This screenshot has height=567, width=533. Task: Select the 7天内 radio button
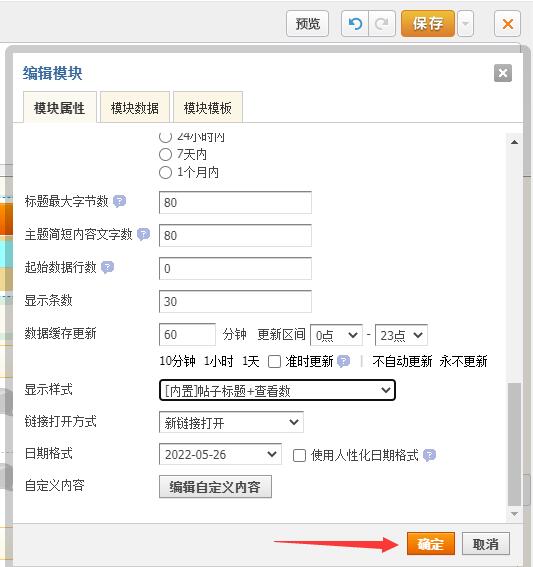pos(165,155)
